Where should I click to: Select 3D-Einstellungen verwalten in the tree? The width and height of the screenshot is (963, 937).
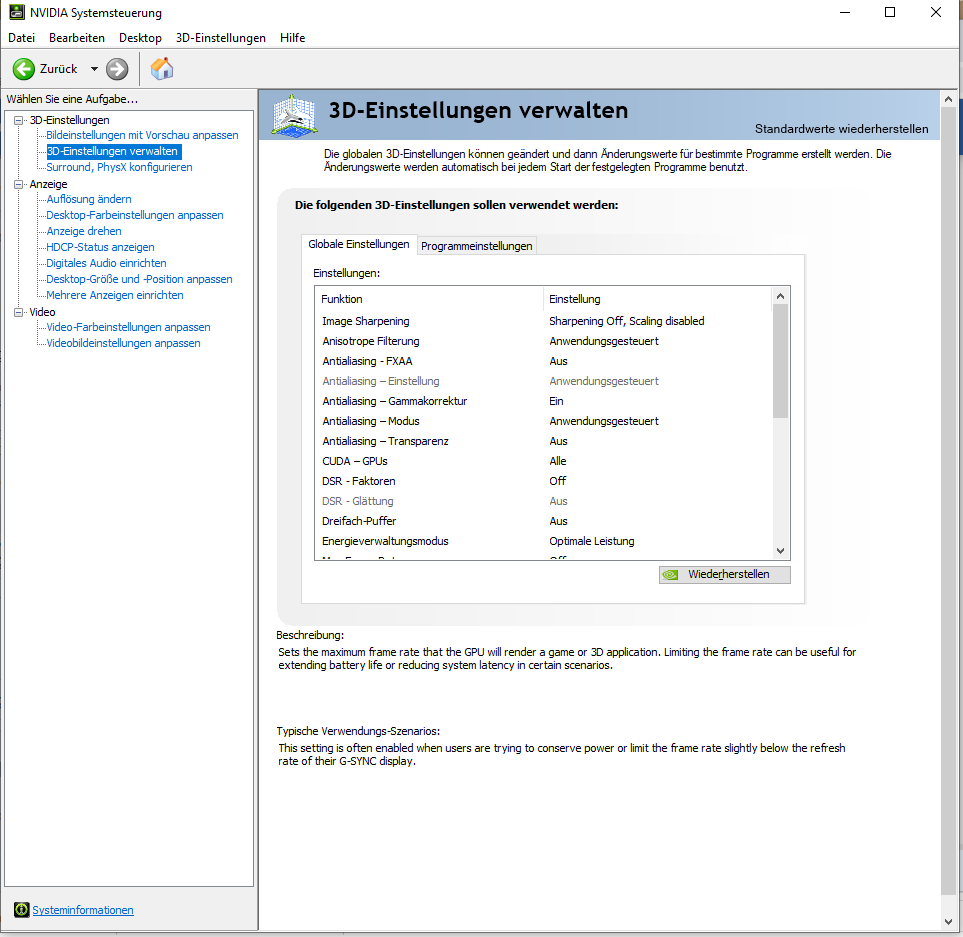pyautogui.click(x=114, y=151)
